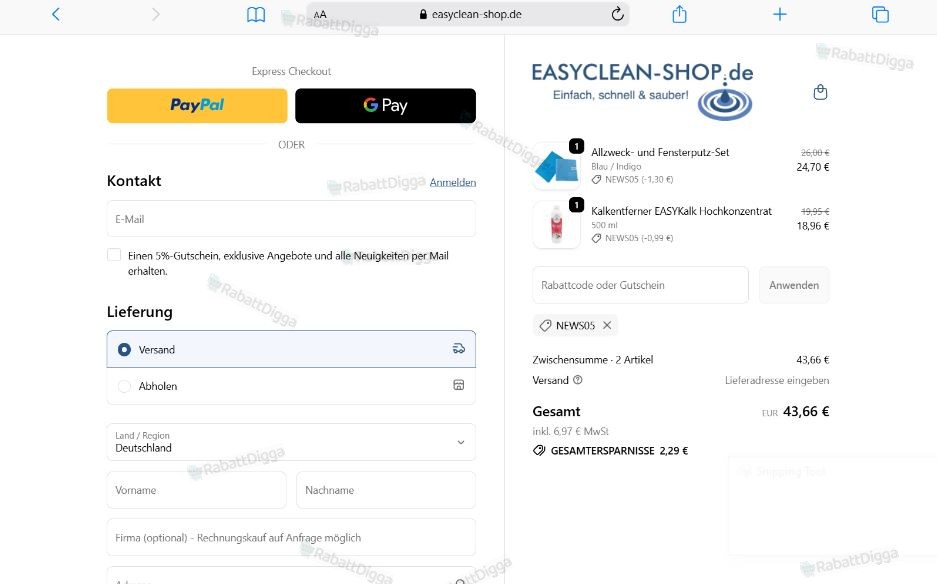The width and height of the screenshot is (937, 584).
Task: Show all tabs with the tab overview icon
Action: pyautogui.click(x=880, y=14)
